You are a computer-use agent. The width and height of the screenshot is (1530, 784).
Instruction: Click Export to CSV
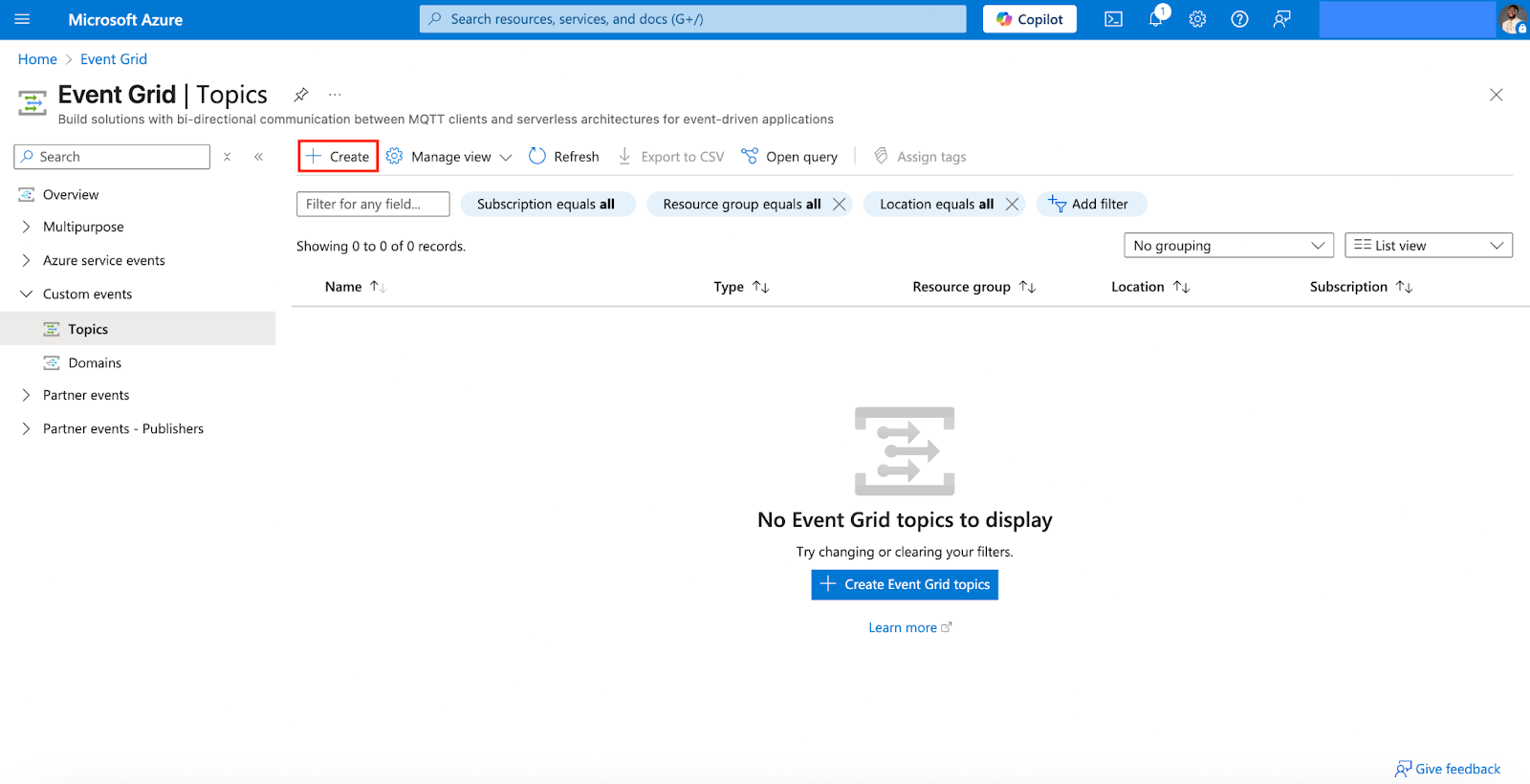[x=671, y=157]
